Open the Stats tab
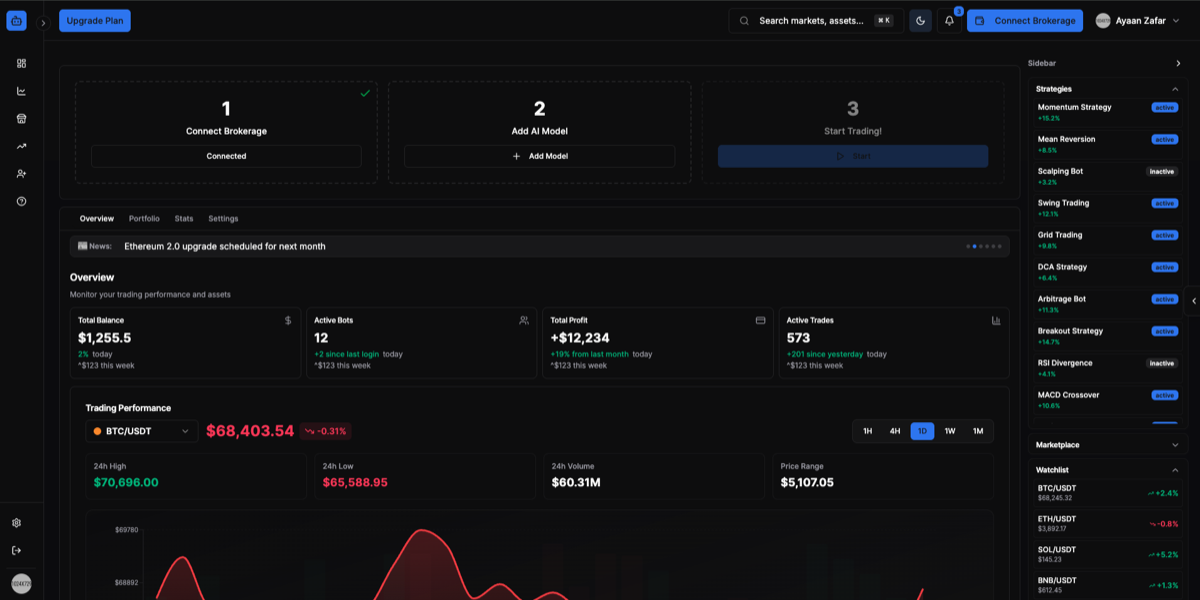Image resolution: width=1200 pixels, height=600 pixels. (x=183, y=218)
